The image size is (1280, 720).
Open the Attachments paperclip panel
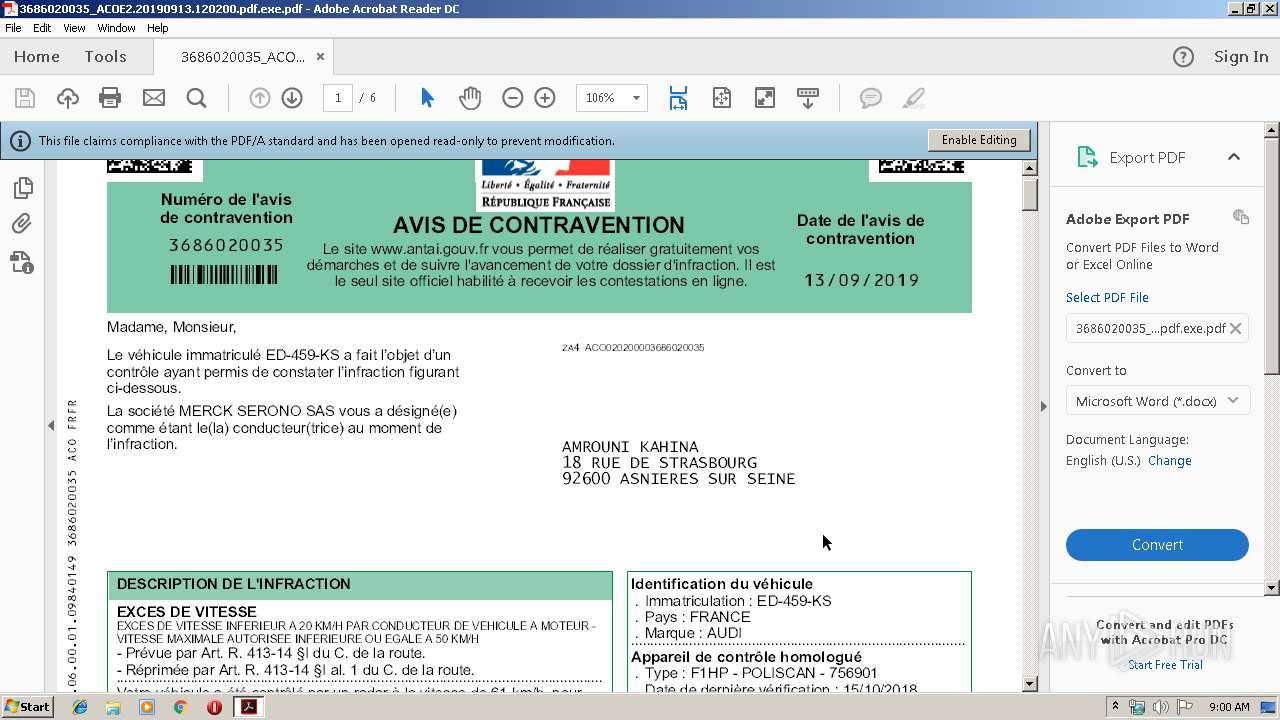pyautogui.click(x=22, y=224)
